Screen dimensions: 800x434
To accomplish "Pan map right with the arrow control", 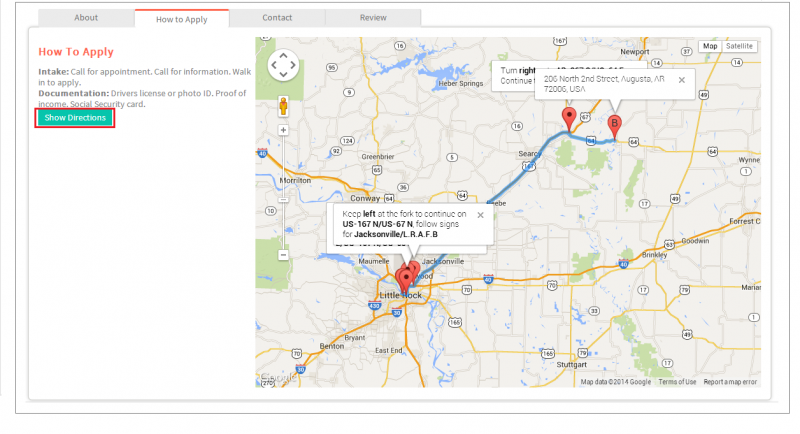I will (x=293, y=65).
